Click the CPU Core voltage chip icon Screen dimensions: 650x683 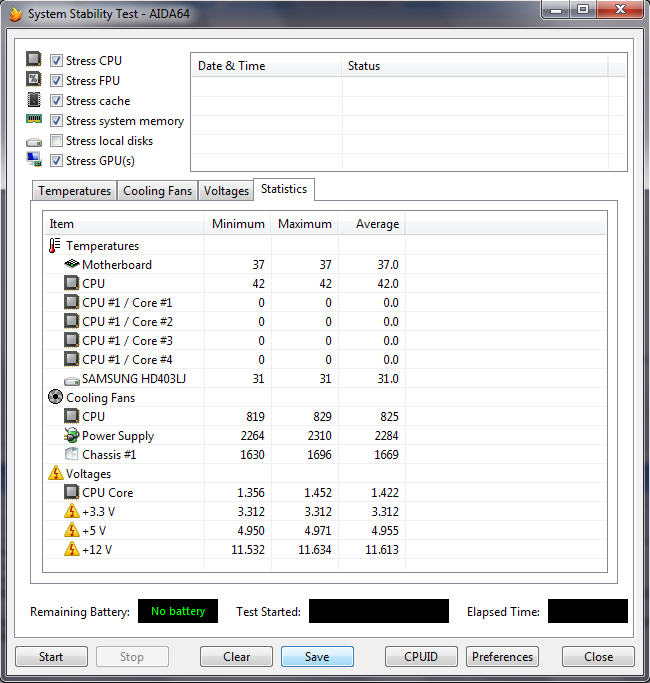[x=71, y=492]
